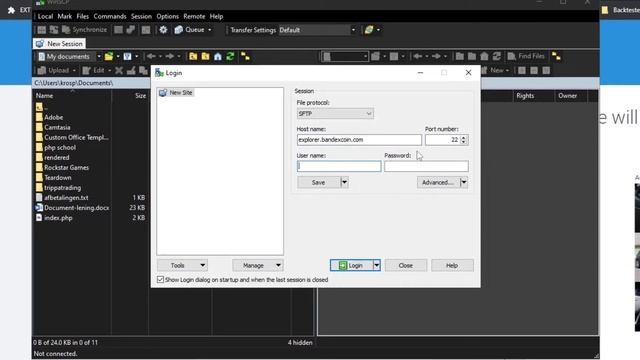Sort local files by Size column

pos(131,96)
